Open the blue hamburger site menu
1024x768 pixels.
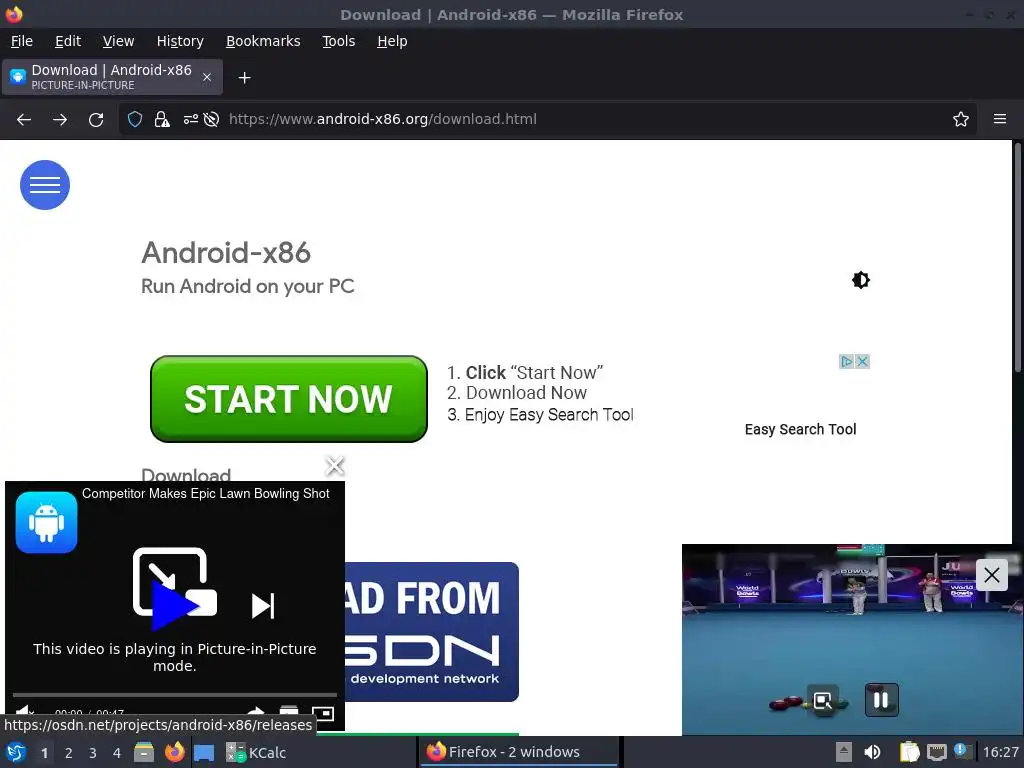[44, 185]
